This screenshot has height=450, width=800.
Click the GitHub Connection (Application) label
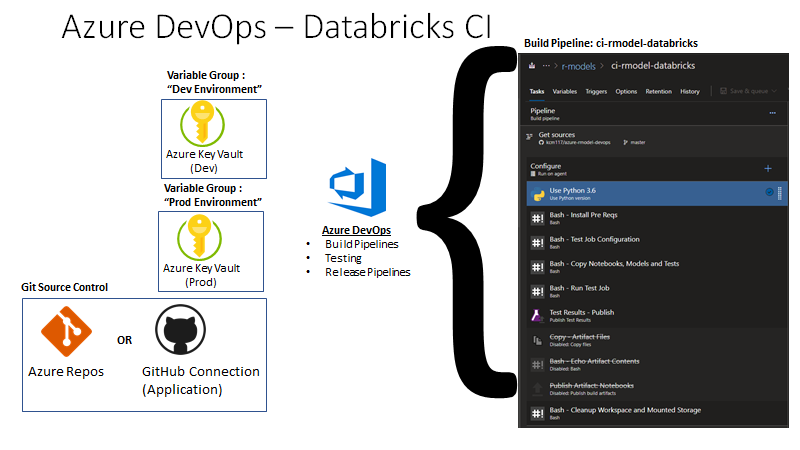point(201,381)
